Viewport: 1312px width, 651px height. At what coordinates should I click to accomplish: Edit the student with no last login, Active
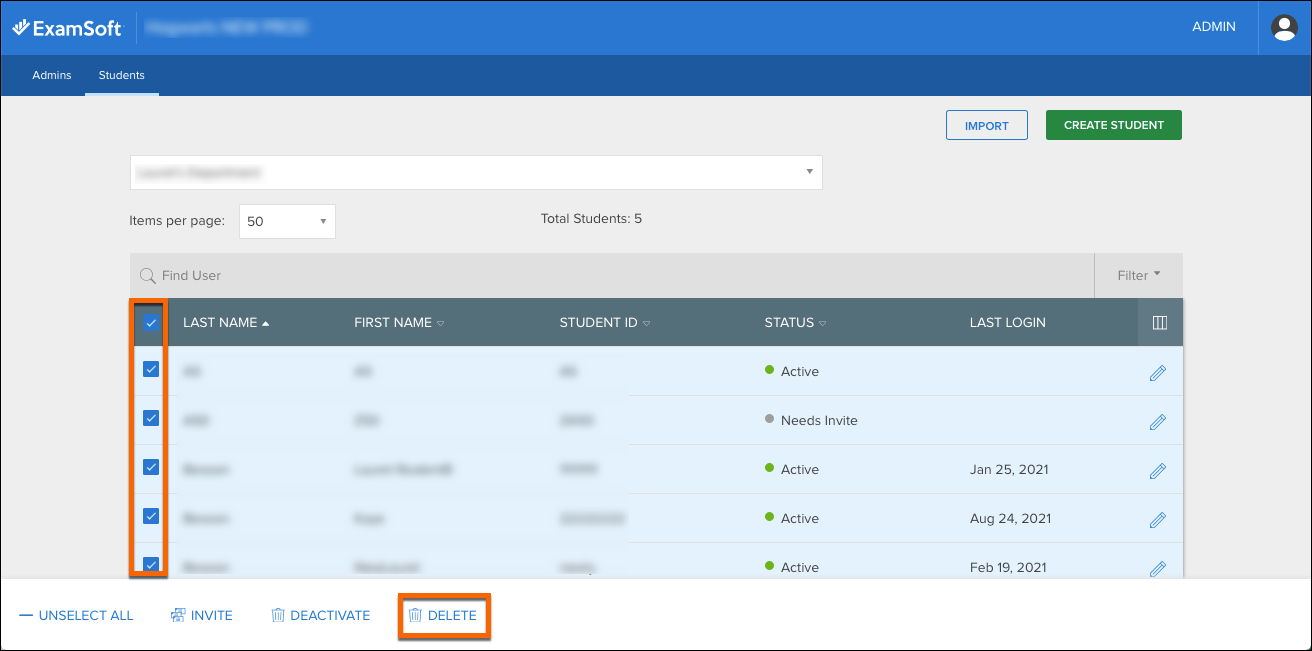(x=1158, y=372)
